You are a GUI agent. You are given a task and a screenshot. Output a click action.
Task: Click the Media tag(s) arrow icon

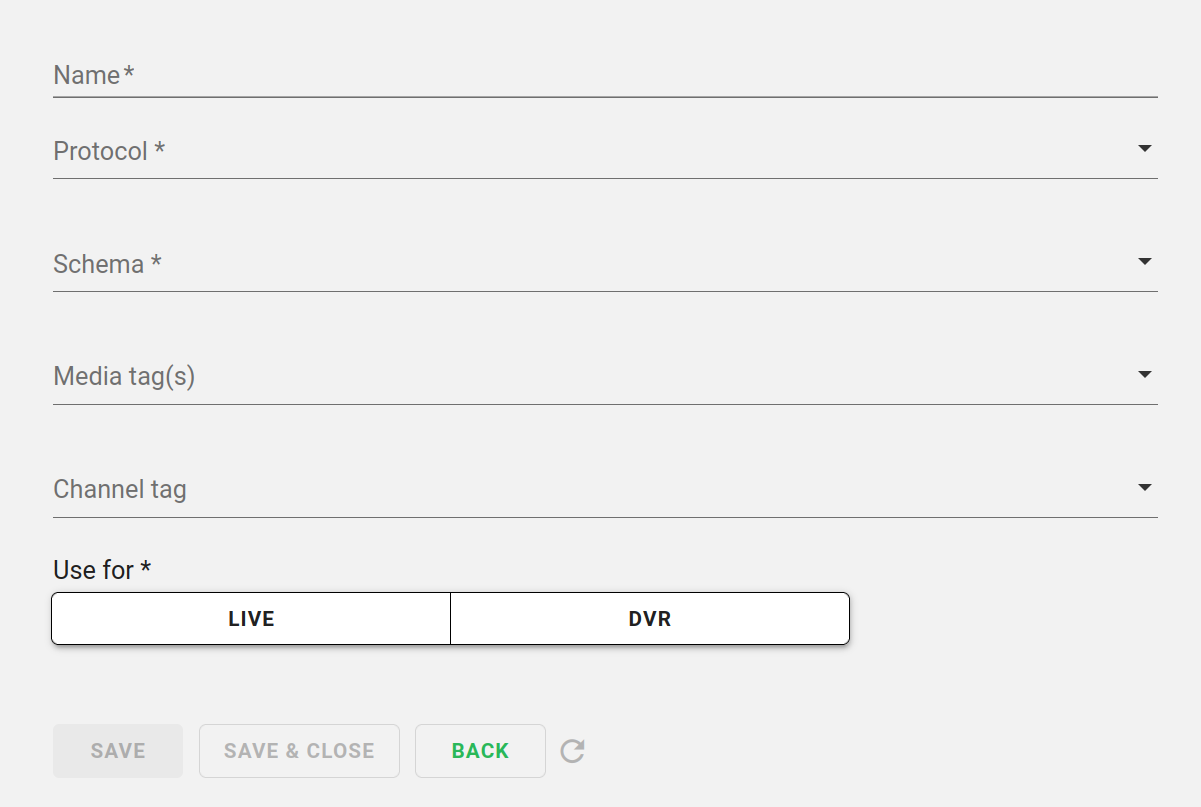click(1145, 375)
